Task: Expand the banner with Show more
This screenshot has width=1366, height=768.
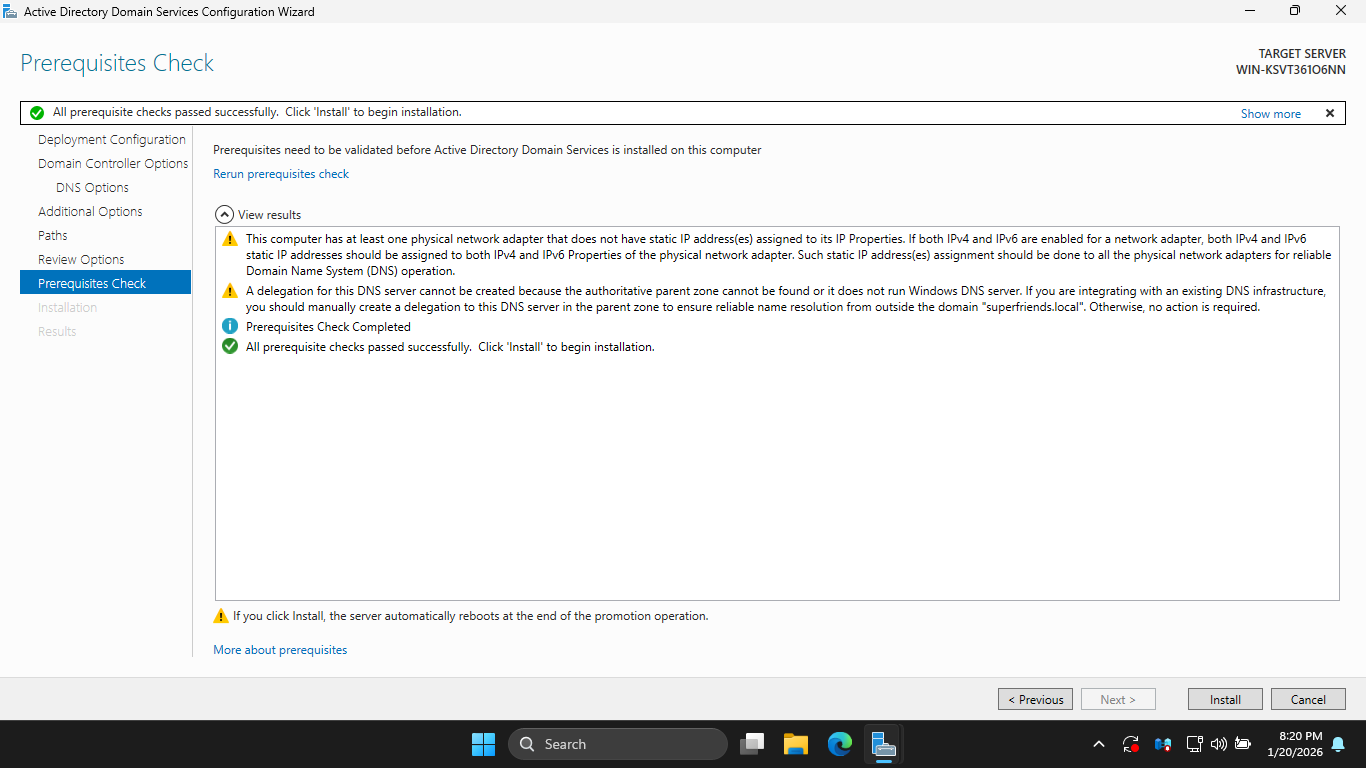Action: [1270, 114]
